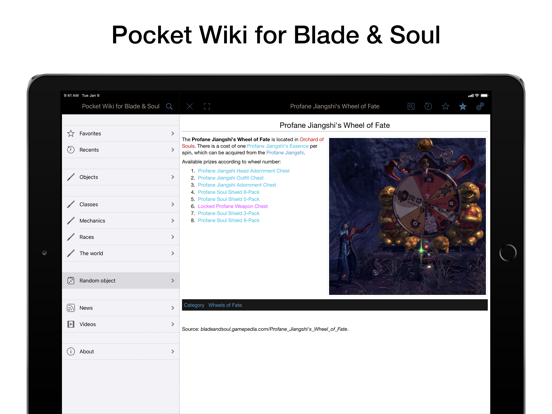552x414 pixels.
Task: Open the Profane Soul Shield 3-Pack link
Action: pos(228,213)
